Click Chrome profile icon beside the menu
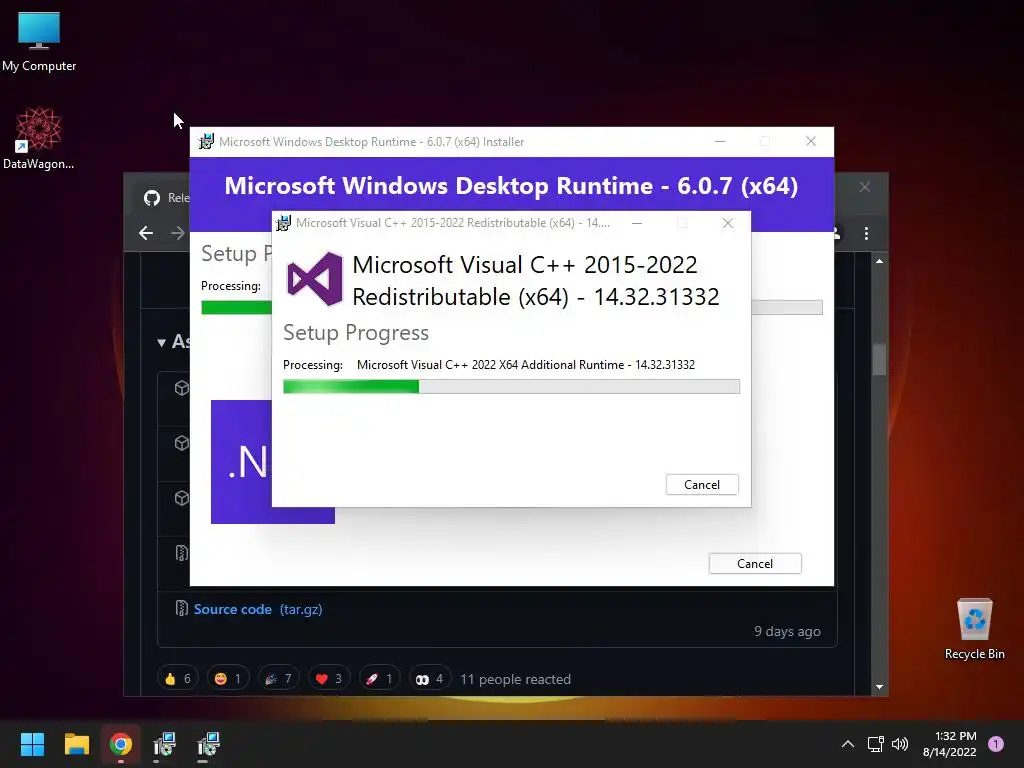Viewport: 1024px width, 768px height. pos(837,233)
